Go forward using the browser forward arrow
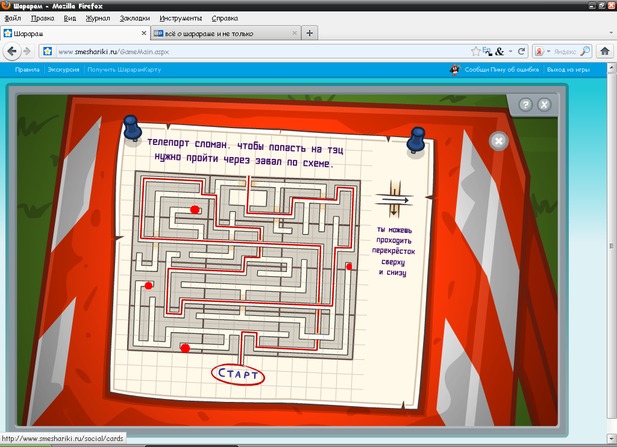 (x=27, y=51)
